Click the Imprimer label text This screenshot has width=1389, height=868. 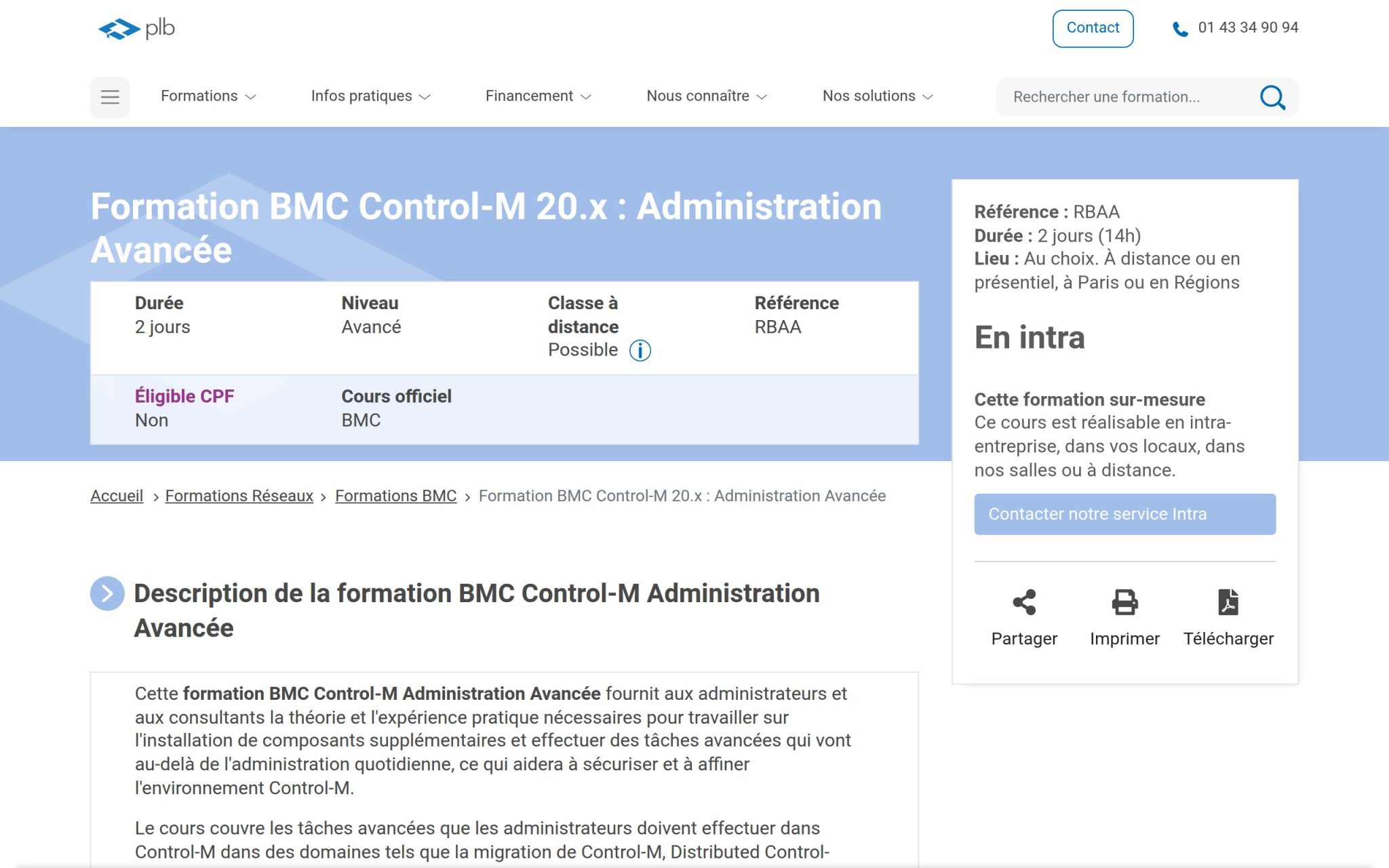point(1124,639)
